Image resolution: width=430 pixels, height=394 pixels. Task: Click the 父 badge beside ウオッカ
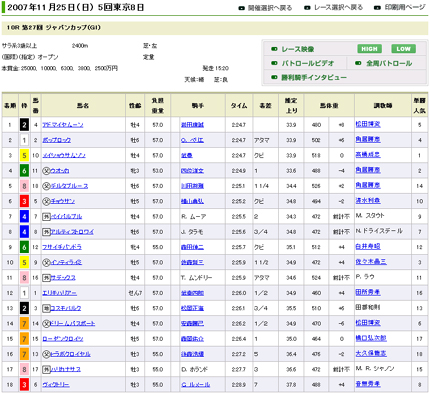point(46,171)
